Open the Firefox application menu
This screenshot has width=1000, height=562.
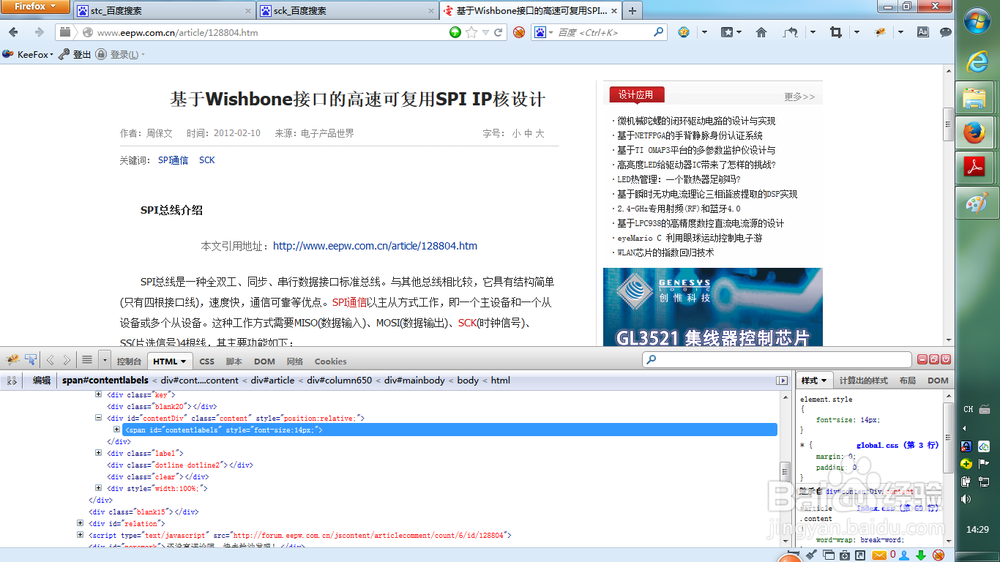point(34,6)
